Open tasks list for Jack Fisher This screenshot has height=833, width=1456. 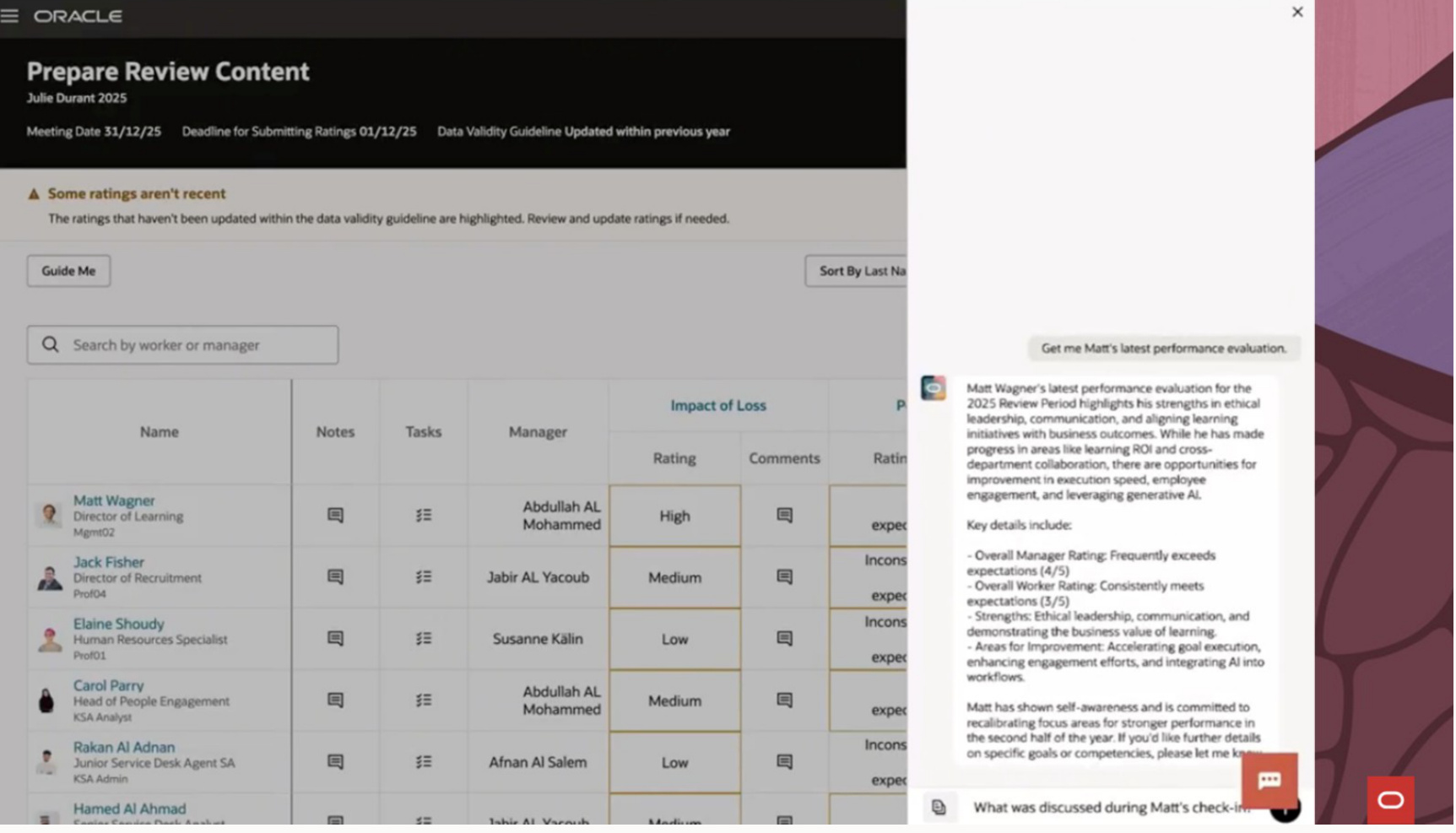(423, 577)
